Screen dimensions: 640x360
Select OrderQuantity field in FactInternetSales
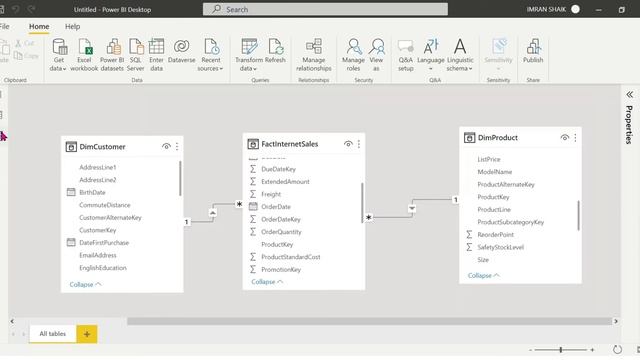[281, 232]
